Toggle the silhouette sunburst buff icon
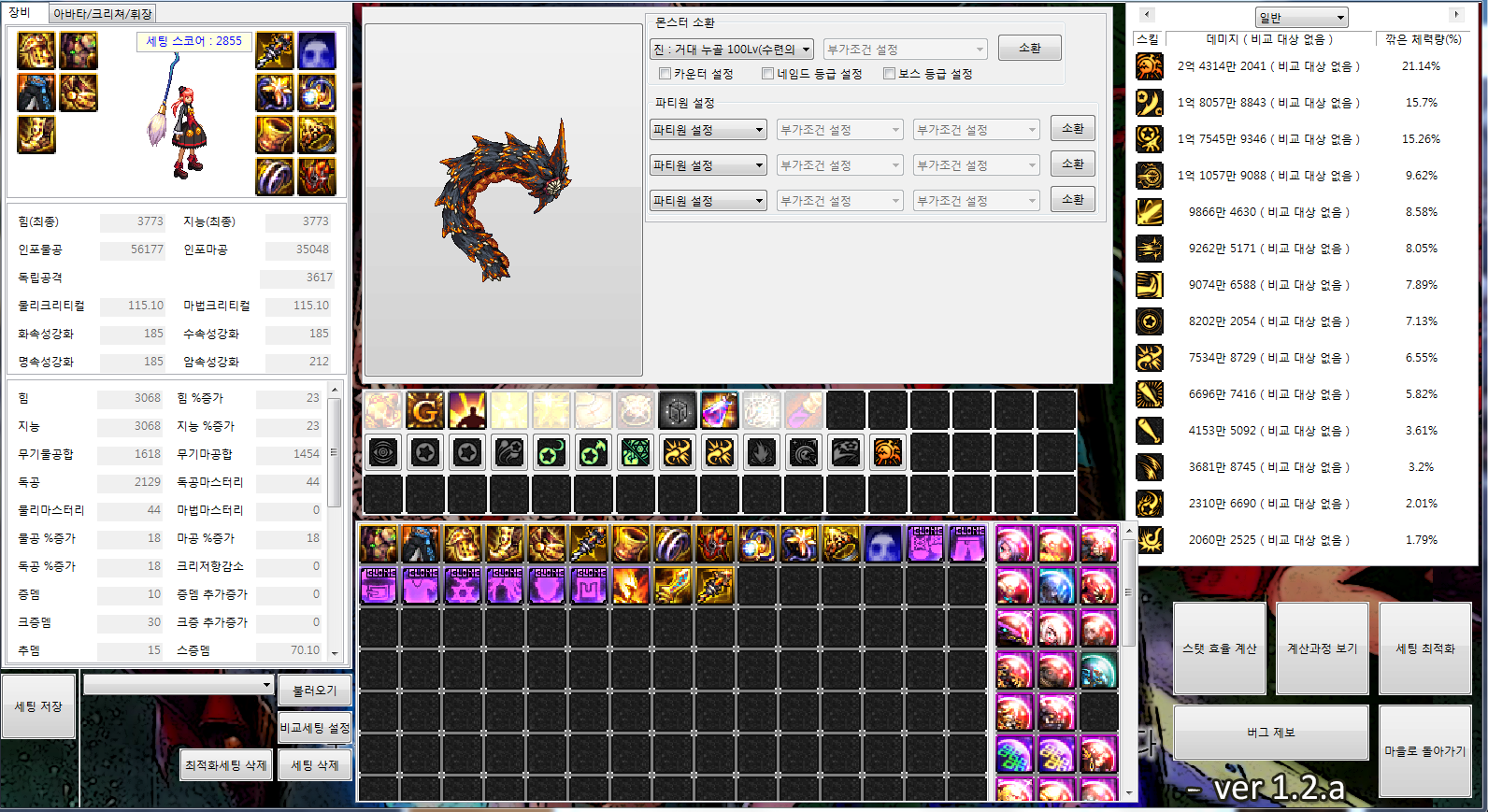Viewport: 1488px width, 812px height. 467,410
